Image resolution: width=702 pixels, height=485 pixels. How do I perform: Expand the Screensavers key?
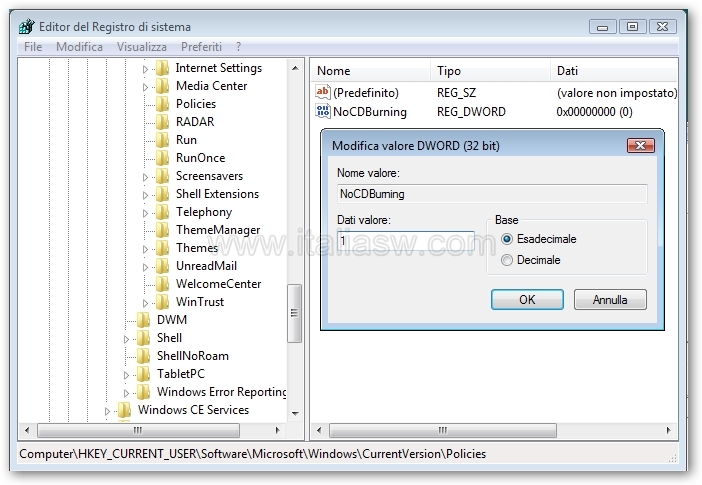point(145,177)
